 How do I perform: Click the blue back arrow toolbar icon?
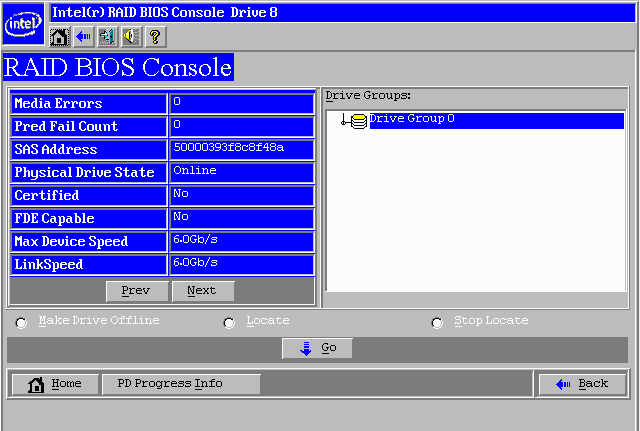pos(83,37)
